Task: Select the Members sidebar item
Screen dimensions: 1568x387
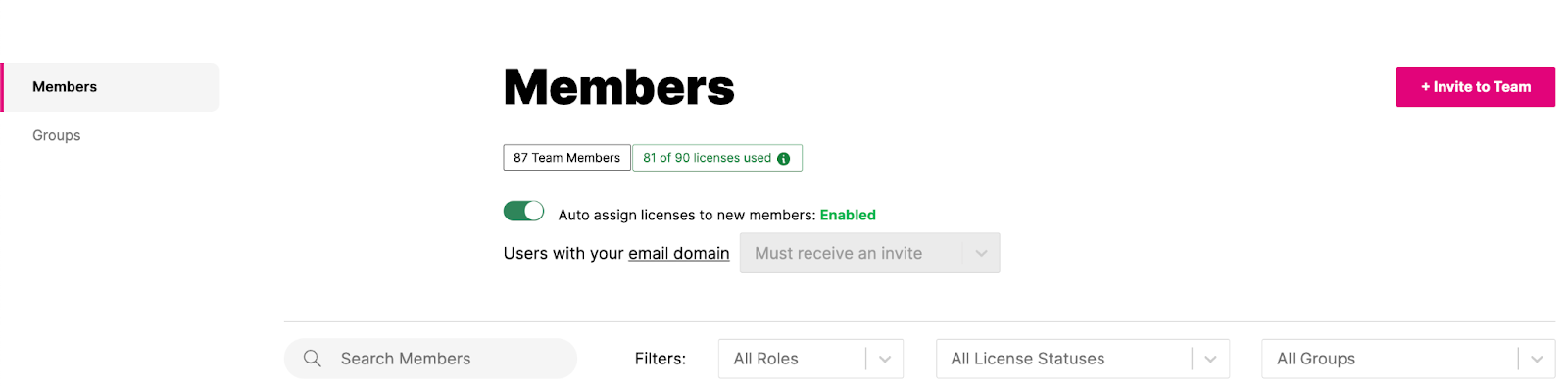Action: point(110,87)
